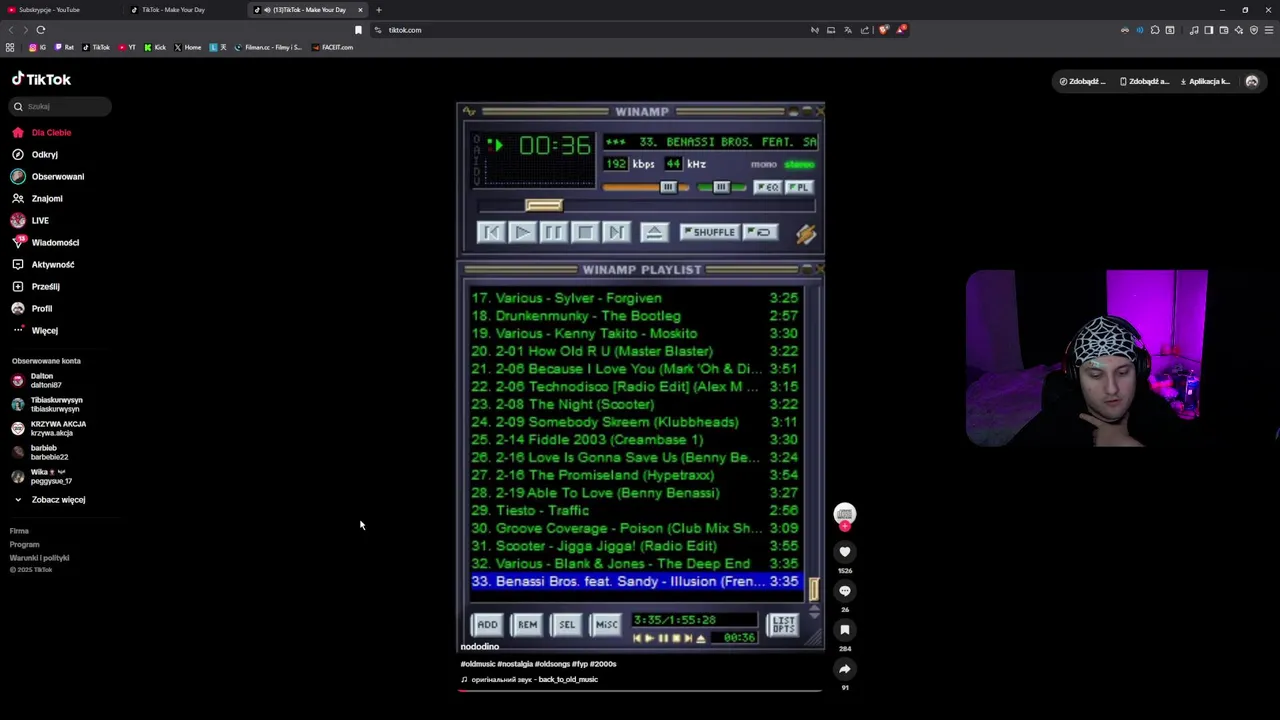
Task: Open Profil in sidebar
Action: (32, 309)
